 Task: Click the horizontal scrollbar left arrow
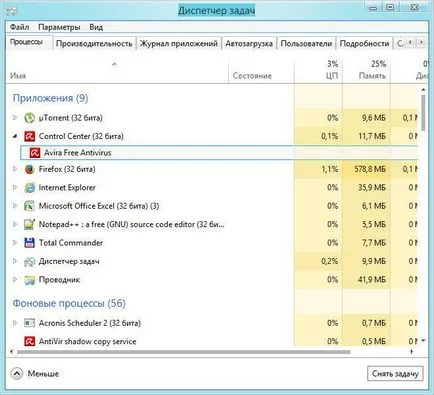[x=12, y=352]
